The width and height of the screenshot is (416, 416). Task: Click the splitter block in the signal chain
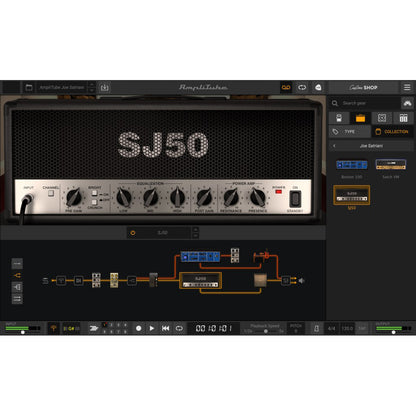click(132, 281)
